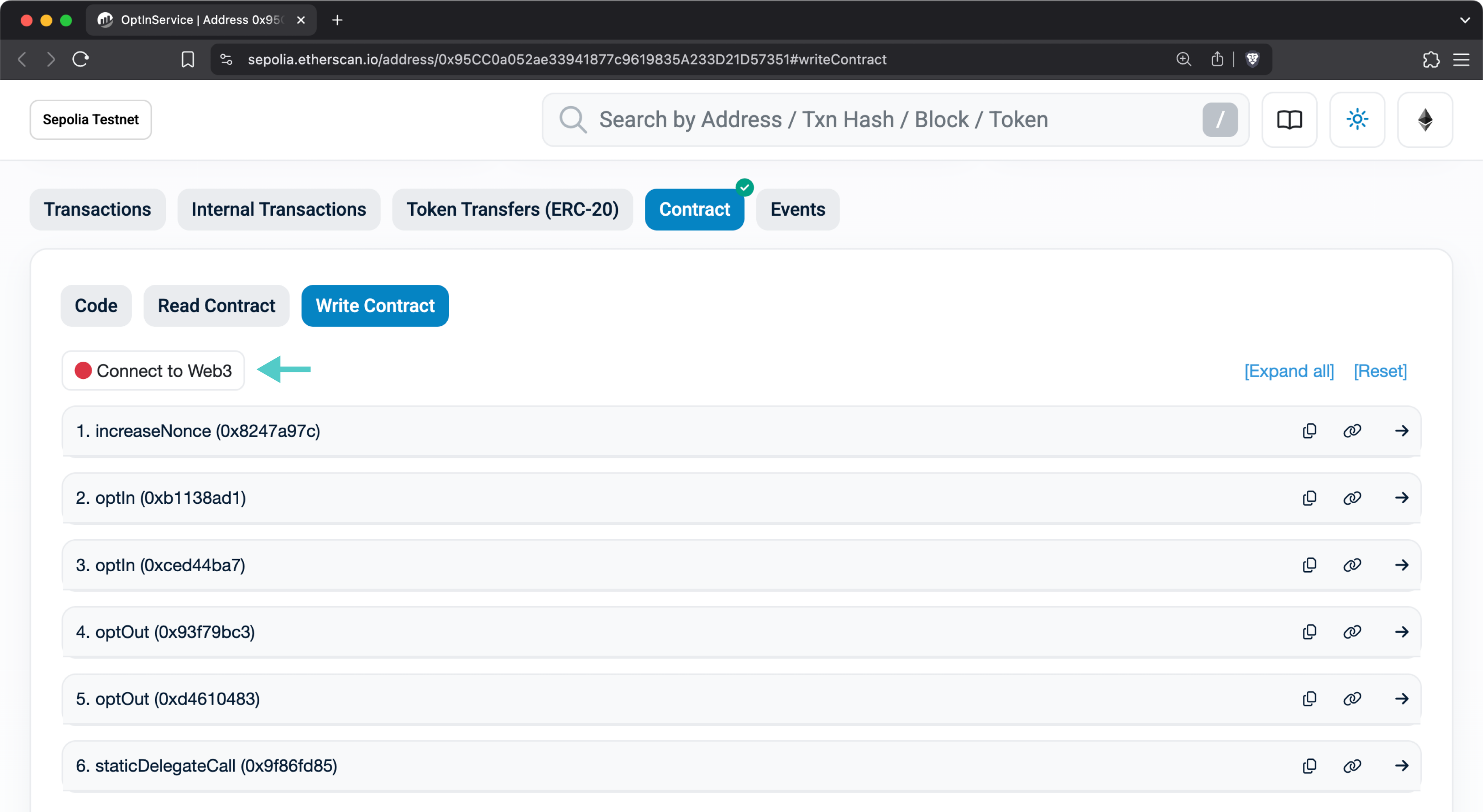Image resolution: width=1483 pixels, height=812 pixels.
Task: Toggle light/dark theme sun icon
Action: tap(1357, 120)
